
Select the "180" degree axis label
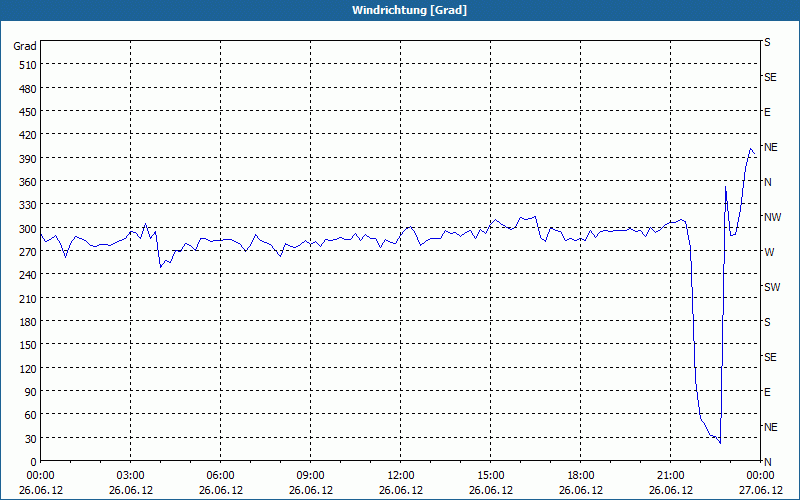29,322
